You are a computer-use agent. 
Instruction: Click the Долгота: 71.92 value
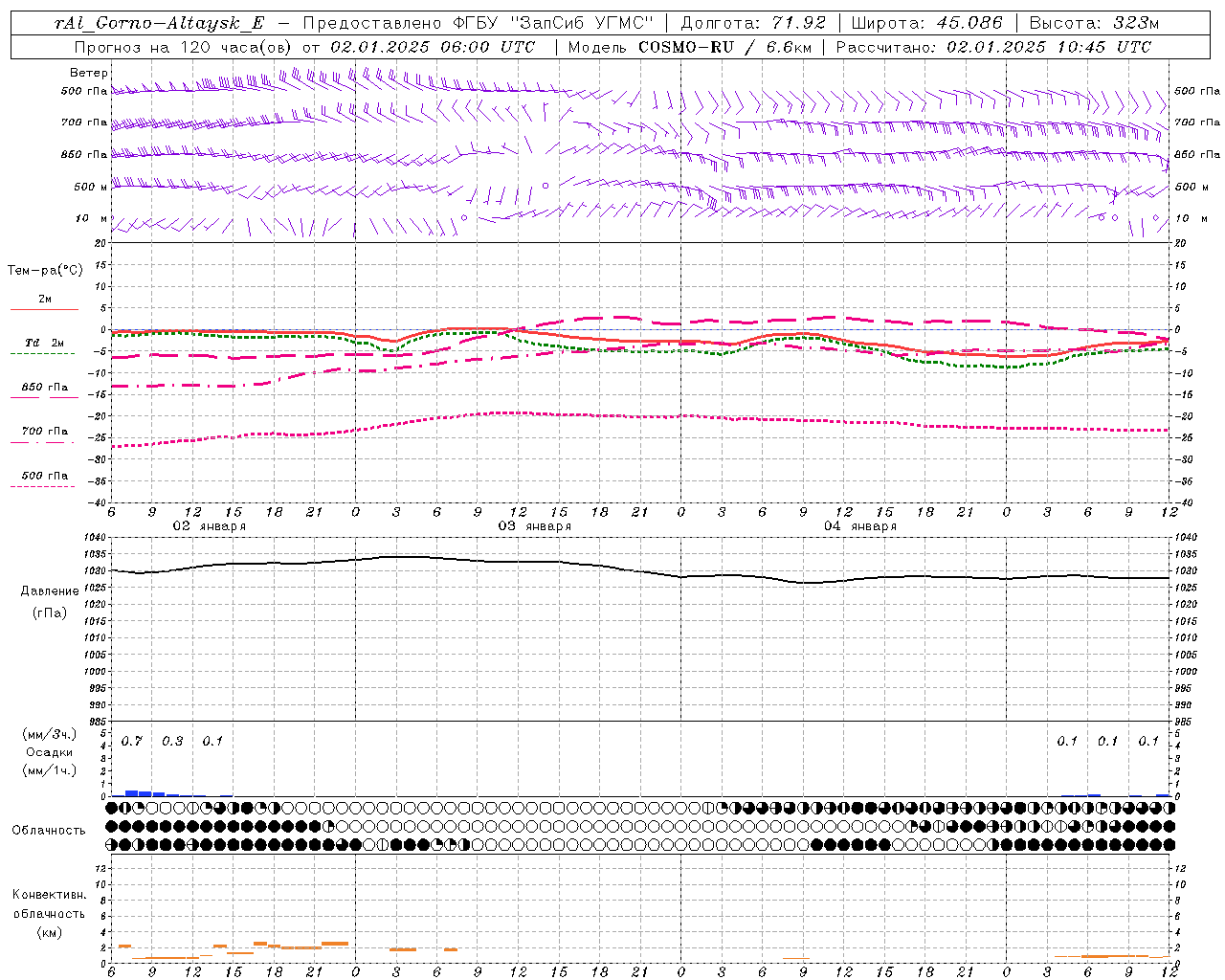[x=753, y=24]
